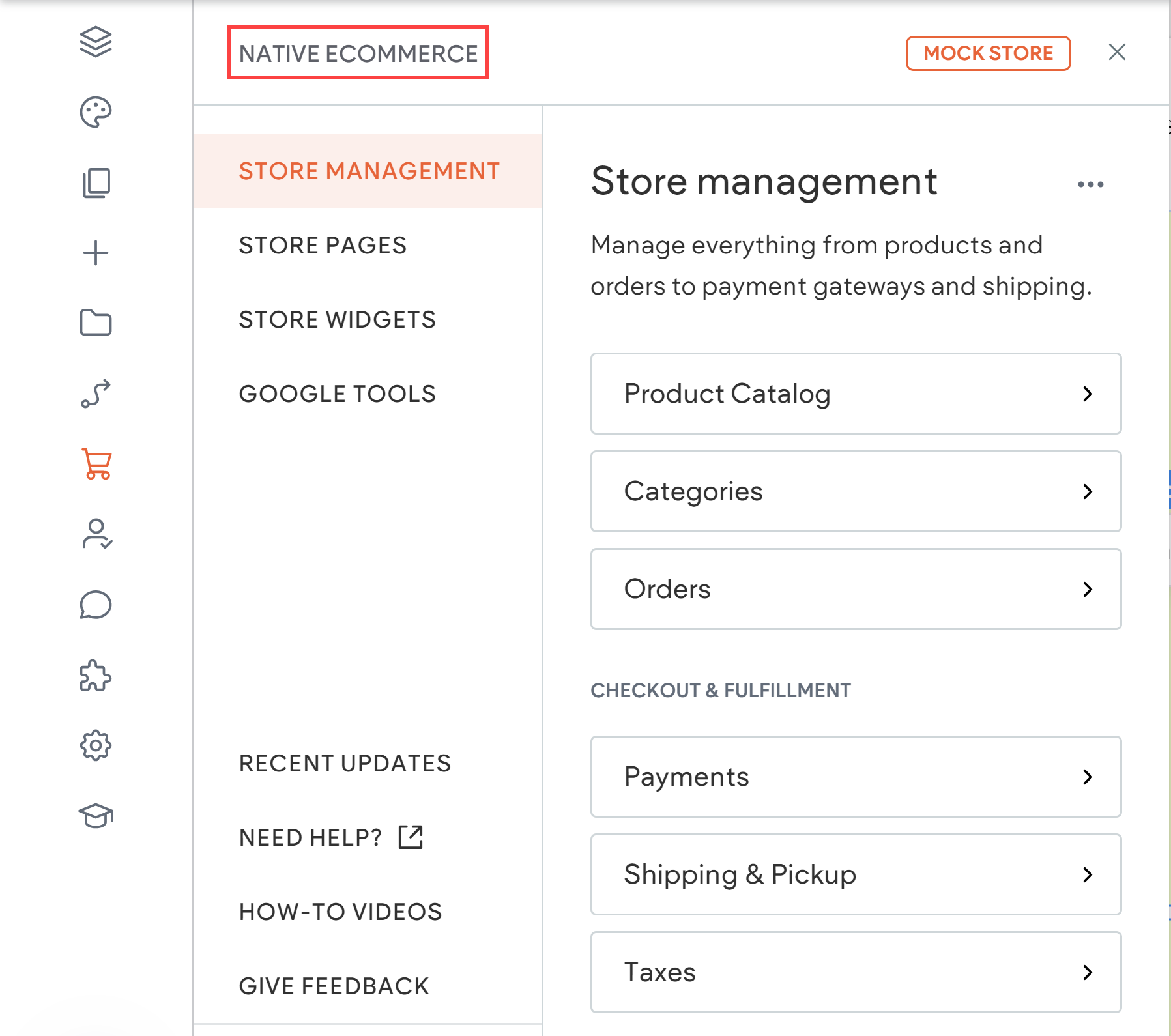Viewport: 1171px width, 1036px height.
Task: Open the Layers panel icon
Action: point(96,42)
